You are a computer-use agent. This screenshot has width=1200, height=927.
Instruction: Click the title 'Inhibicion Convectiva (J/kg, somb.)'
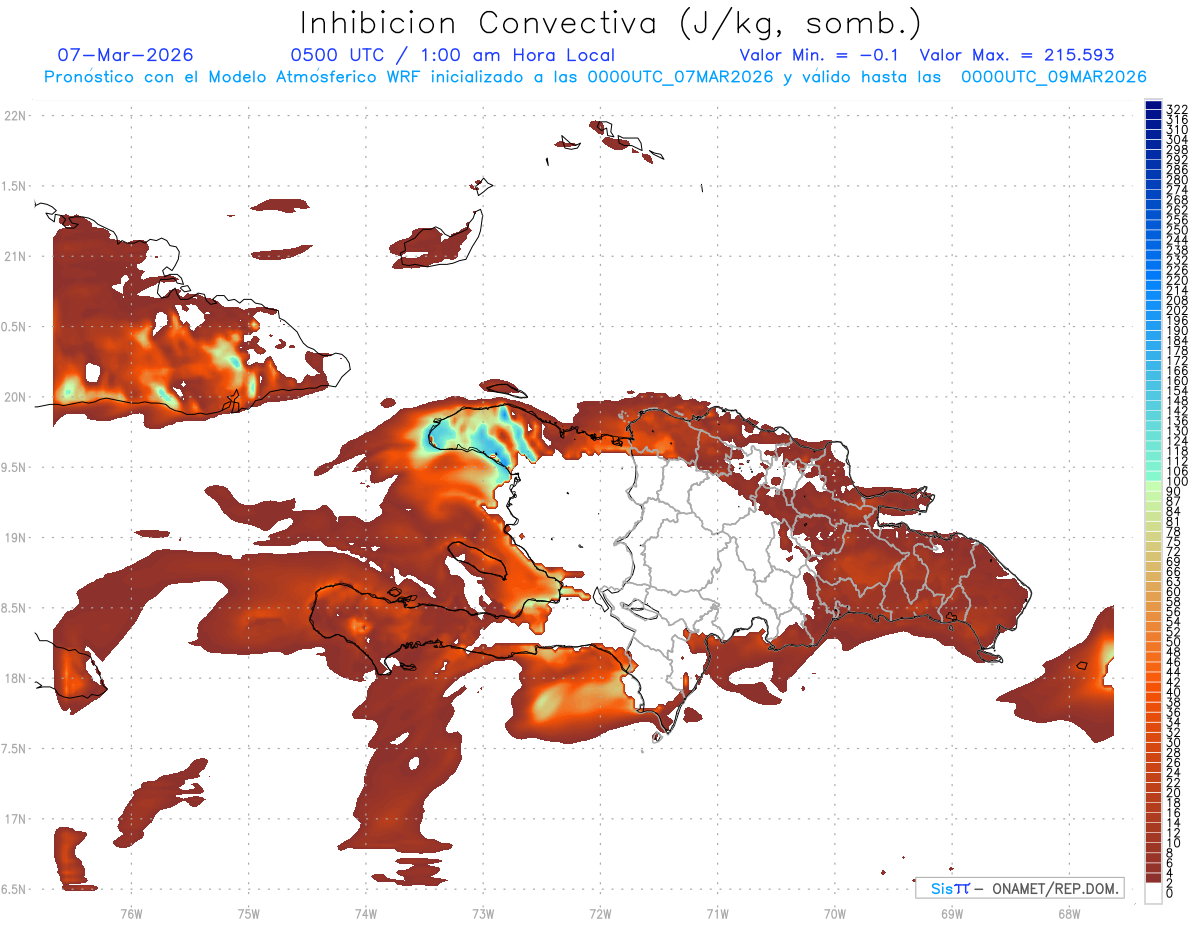pos(611,23)
